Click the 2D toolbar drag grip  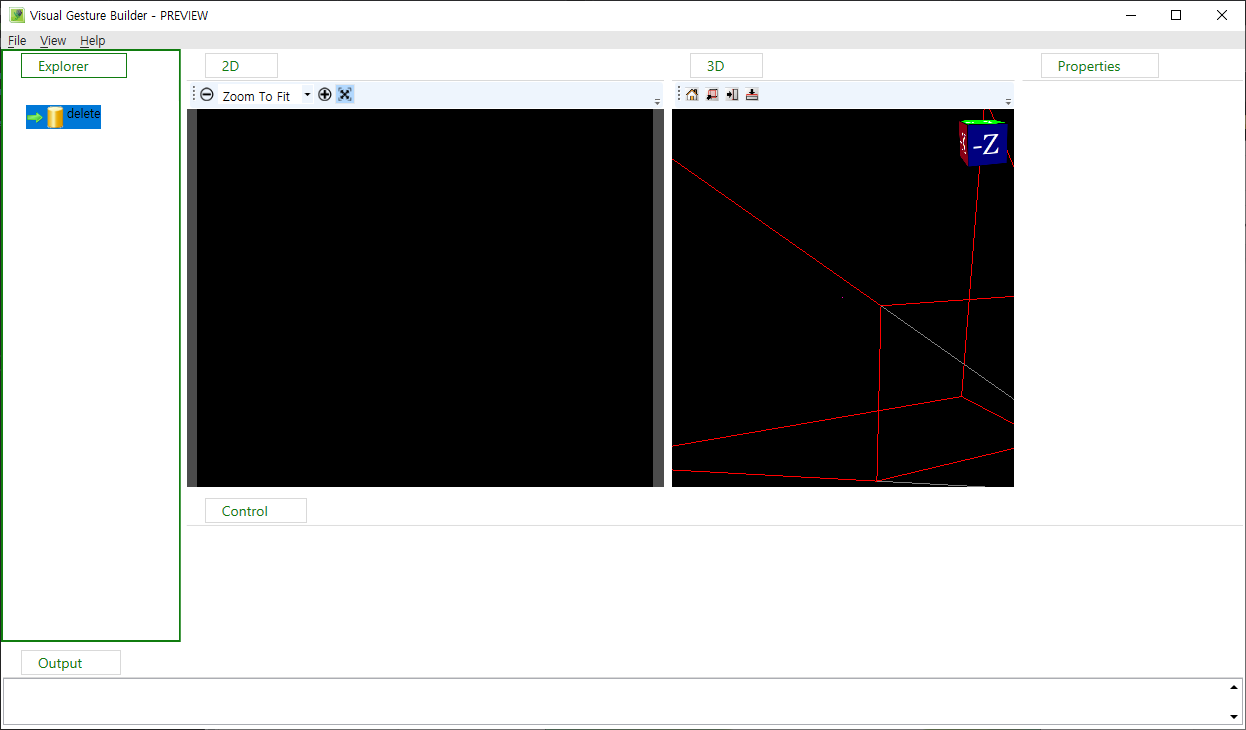click(x=194, y=95)
